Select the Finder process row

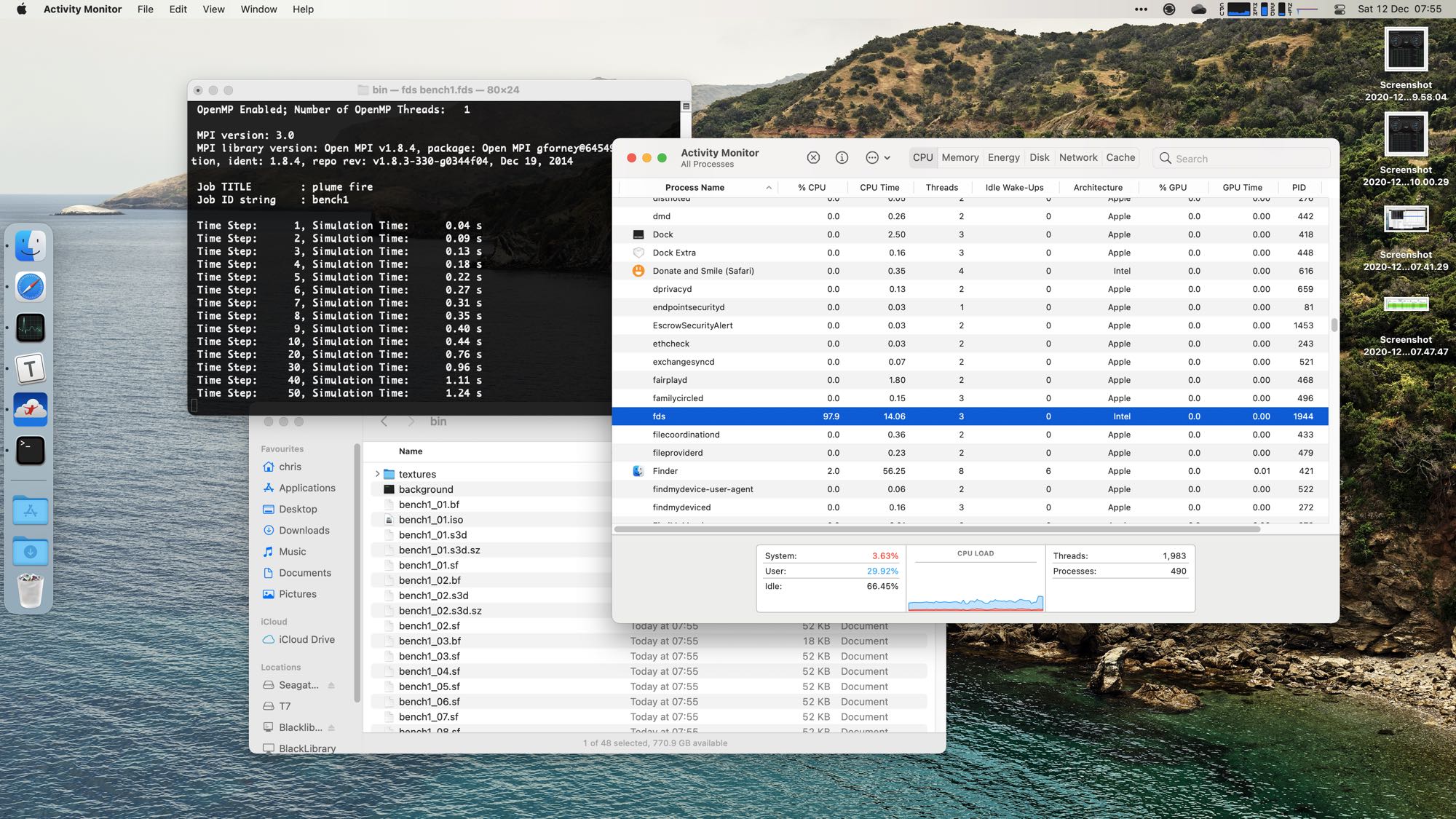click(970, 471)
